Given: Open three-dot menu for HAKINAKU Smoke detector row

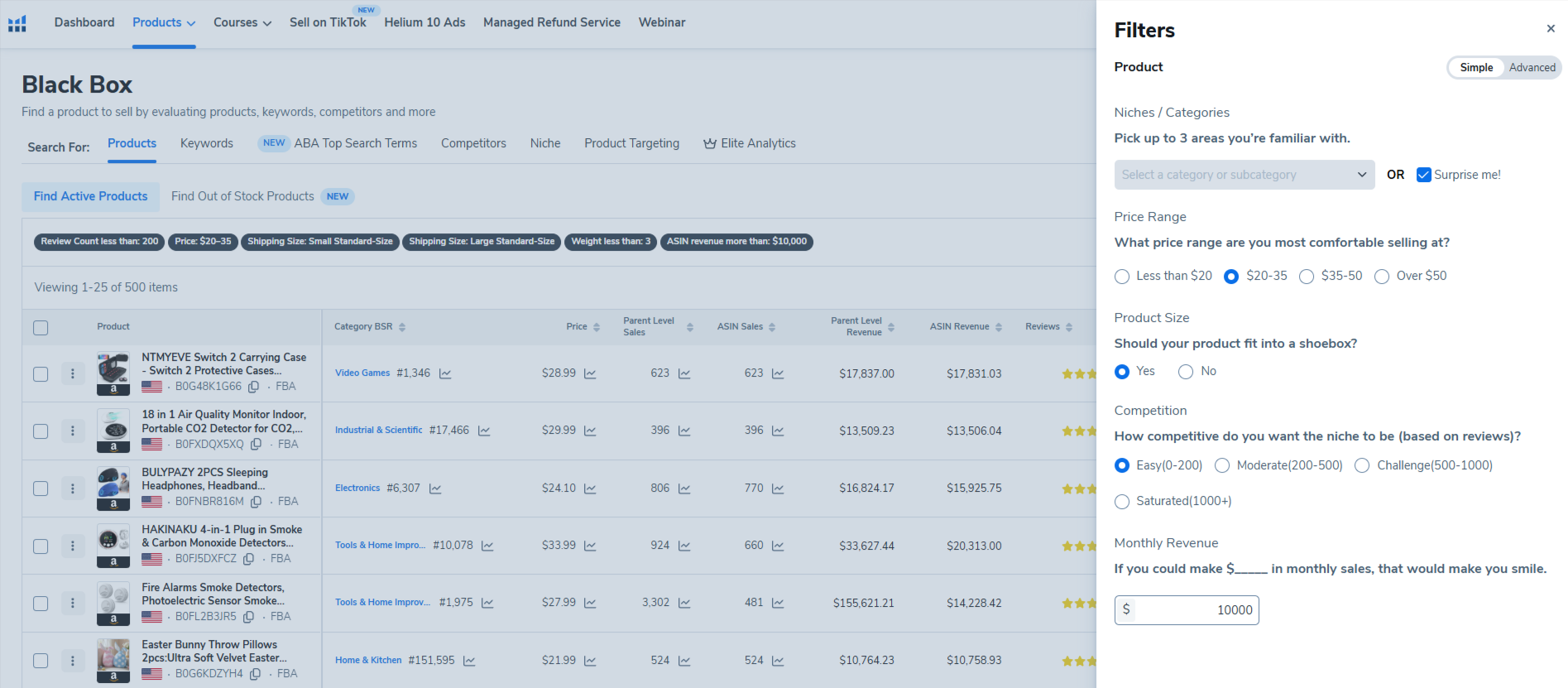Looking at the screenshot, I should click(73, 546).
